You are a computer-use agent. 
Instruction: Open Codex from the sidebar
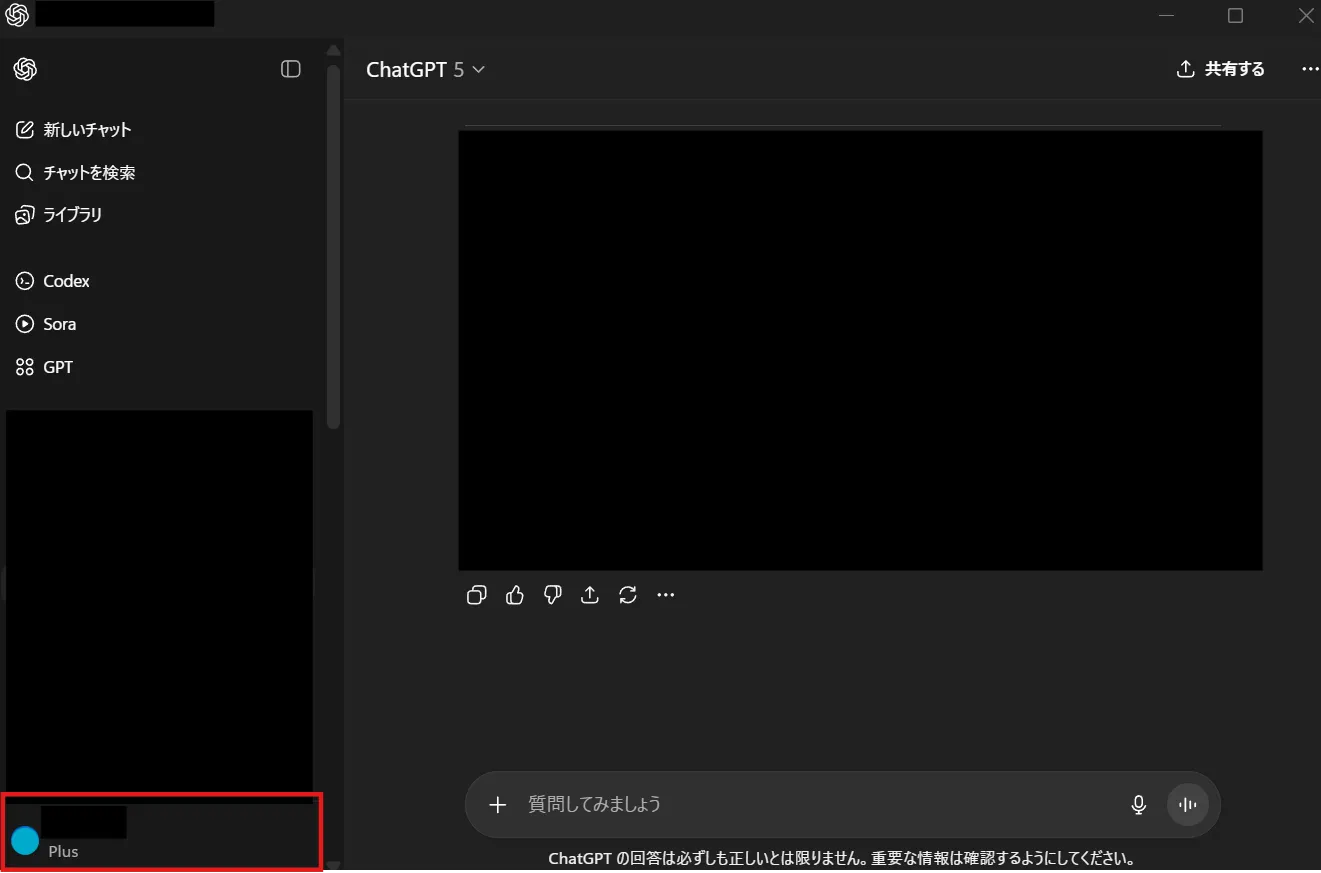click(x=66, y=282)
